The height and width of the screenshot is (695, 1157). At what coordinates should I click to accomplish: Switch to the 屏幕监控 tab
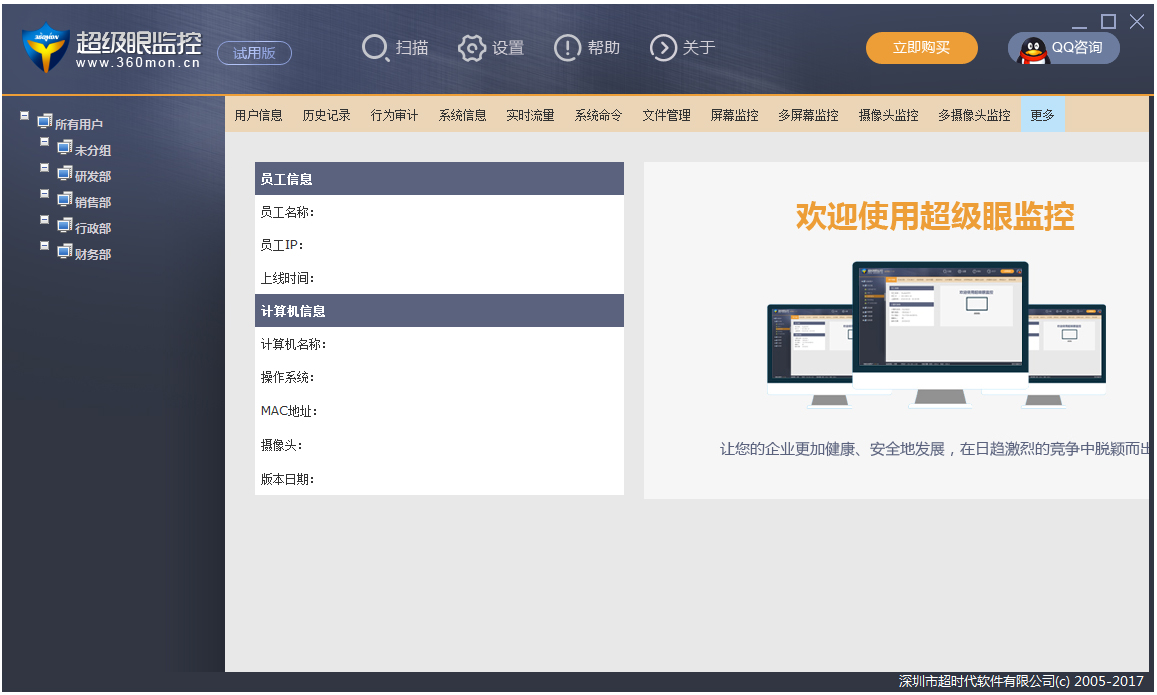[x=734, y=114]
